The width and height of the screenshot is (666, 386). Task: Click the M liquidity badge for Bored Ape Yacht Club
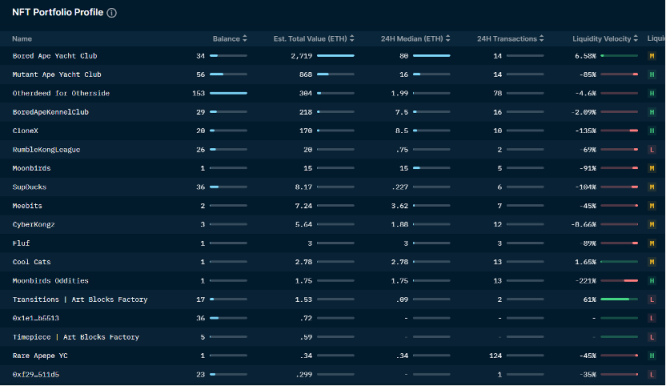652,56
